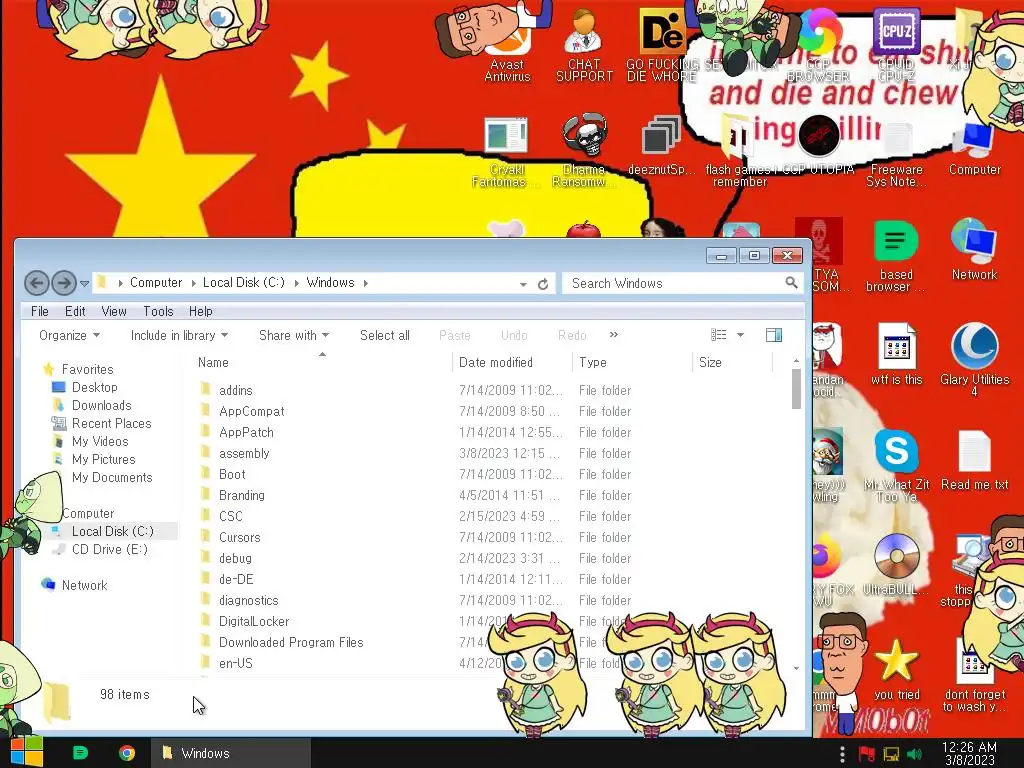
Task: Open the you tried star icon
Action: (896, 669)
